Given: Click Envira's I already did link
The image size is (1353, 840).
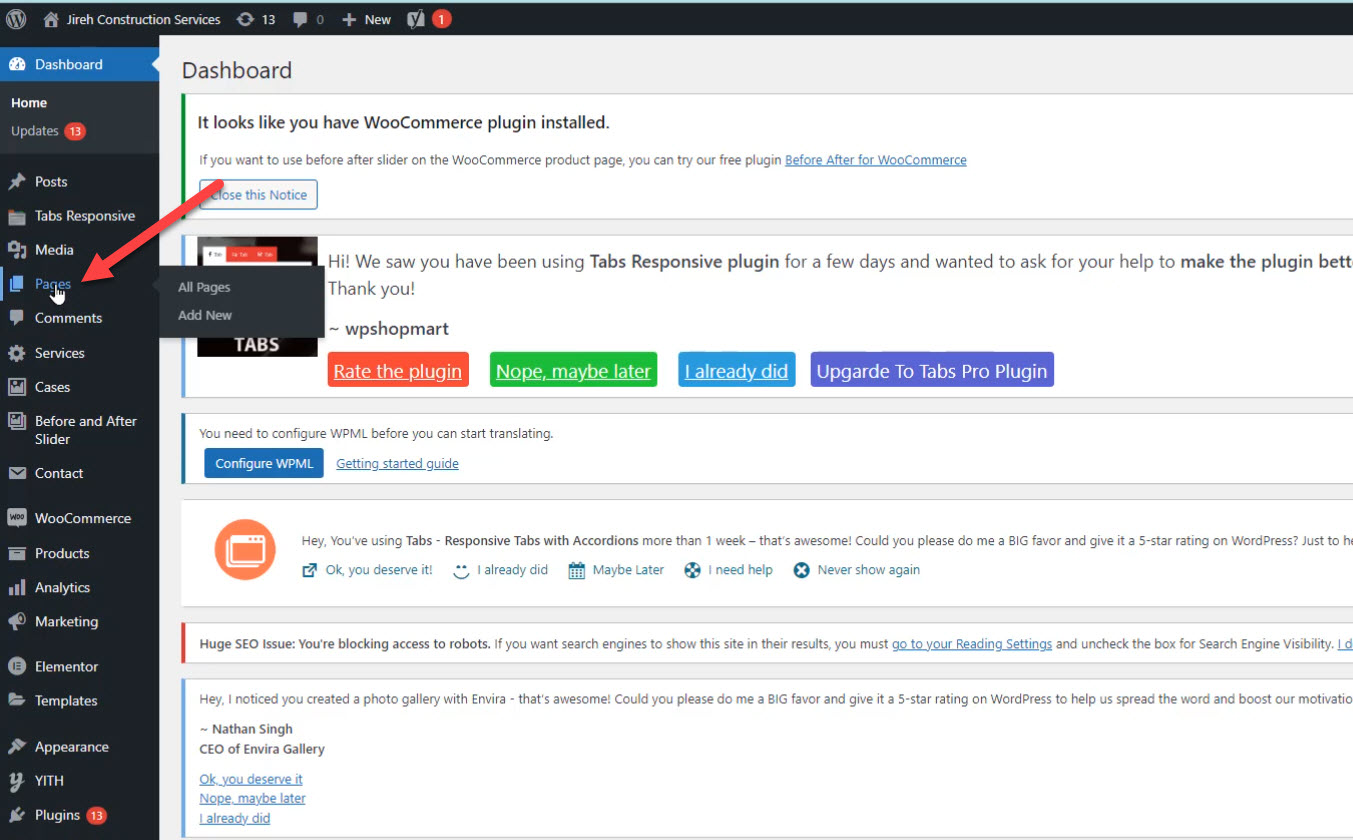Looking at the screenshot, I should [235, 818].
